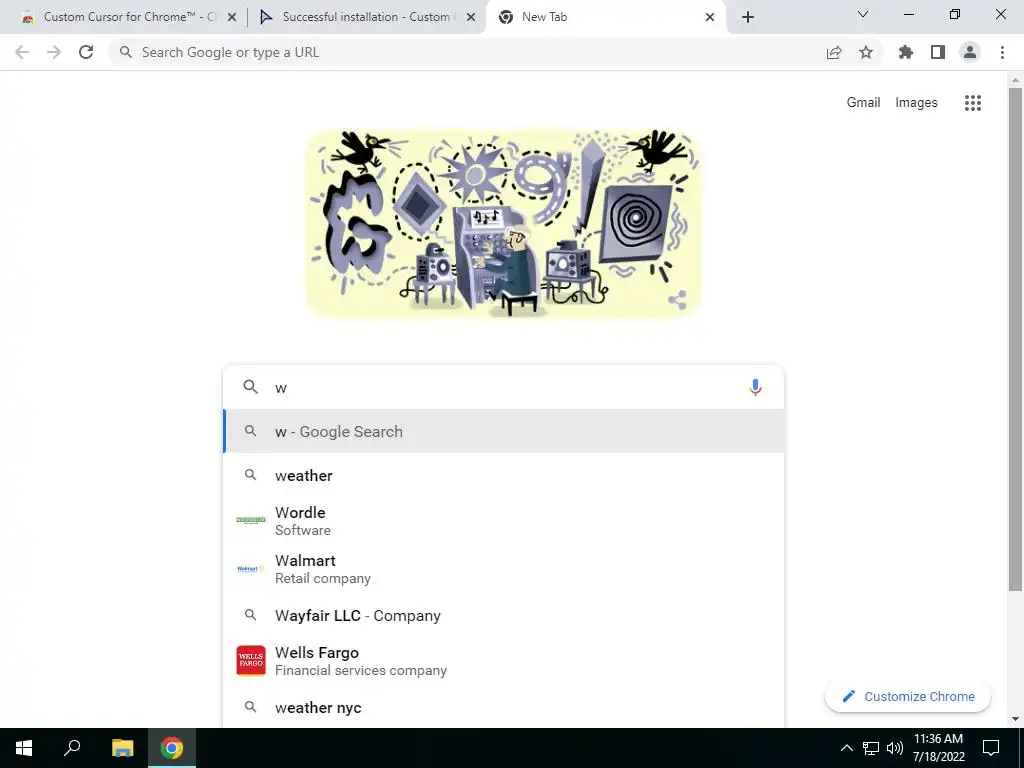Open the Windows Start menu
Image resolution: width=1024 pixels, height=768 pixels.
(x=24, y=748)
